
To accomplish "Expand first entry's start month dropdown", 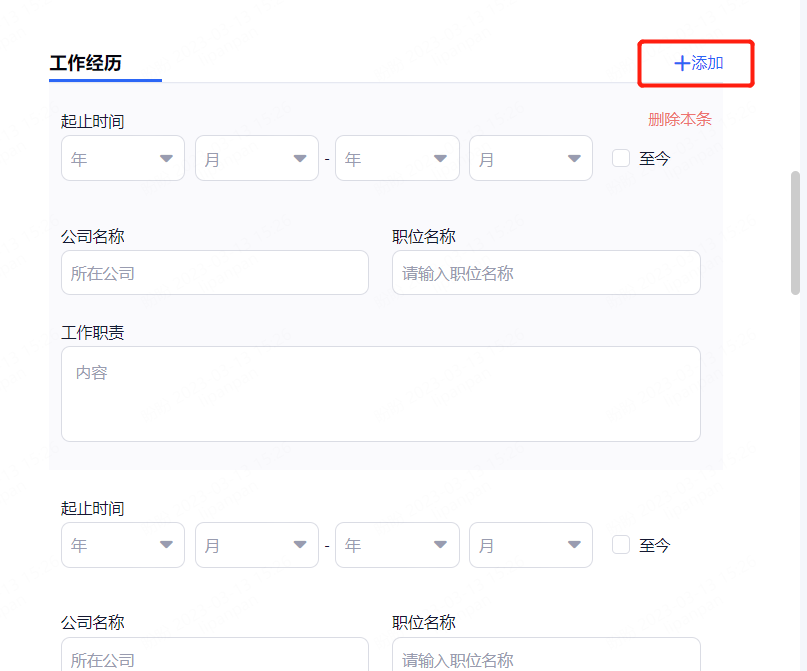I will coord(256,159).
